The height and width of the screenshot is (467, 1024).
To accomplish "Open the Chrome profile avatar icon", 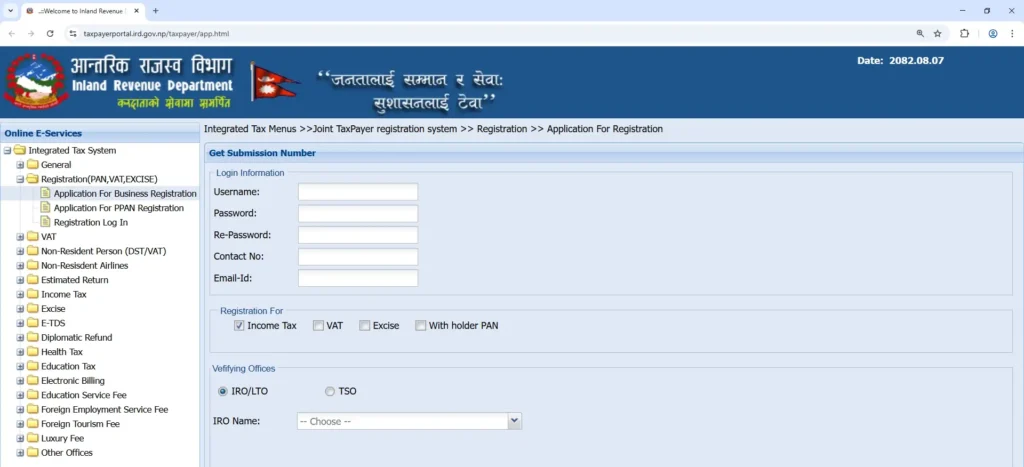I will 993,33.
